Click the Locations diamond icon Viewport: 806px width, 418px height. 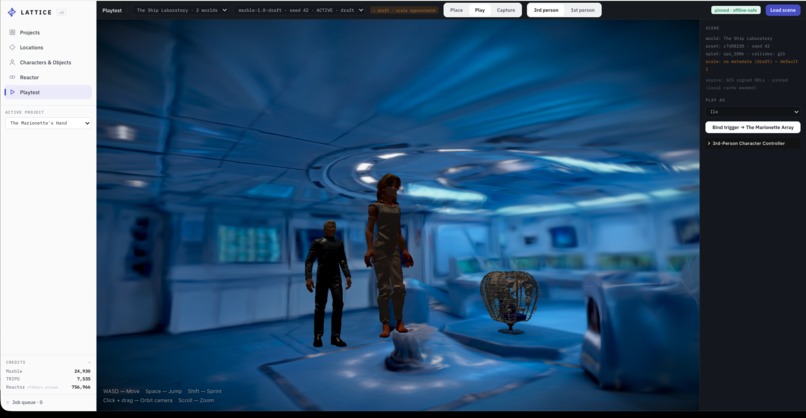12,47
